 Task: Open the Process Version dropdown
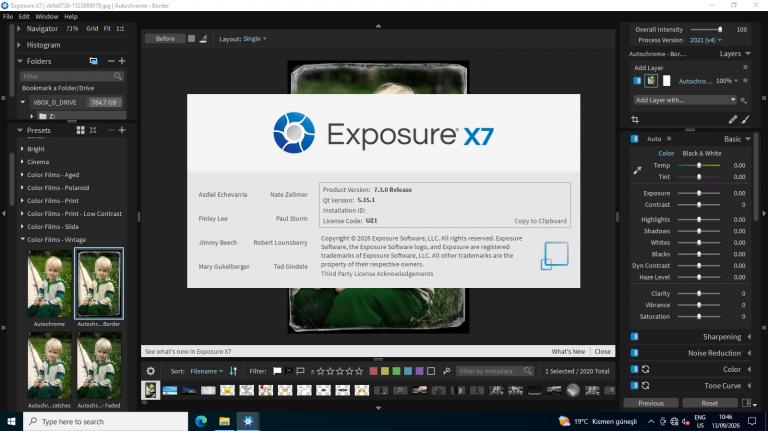pos(705,40)
